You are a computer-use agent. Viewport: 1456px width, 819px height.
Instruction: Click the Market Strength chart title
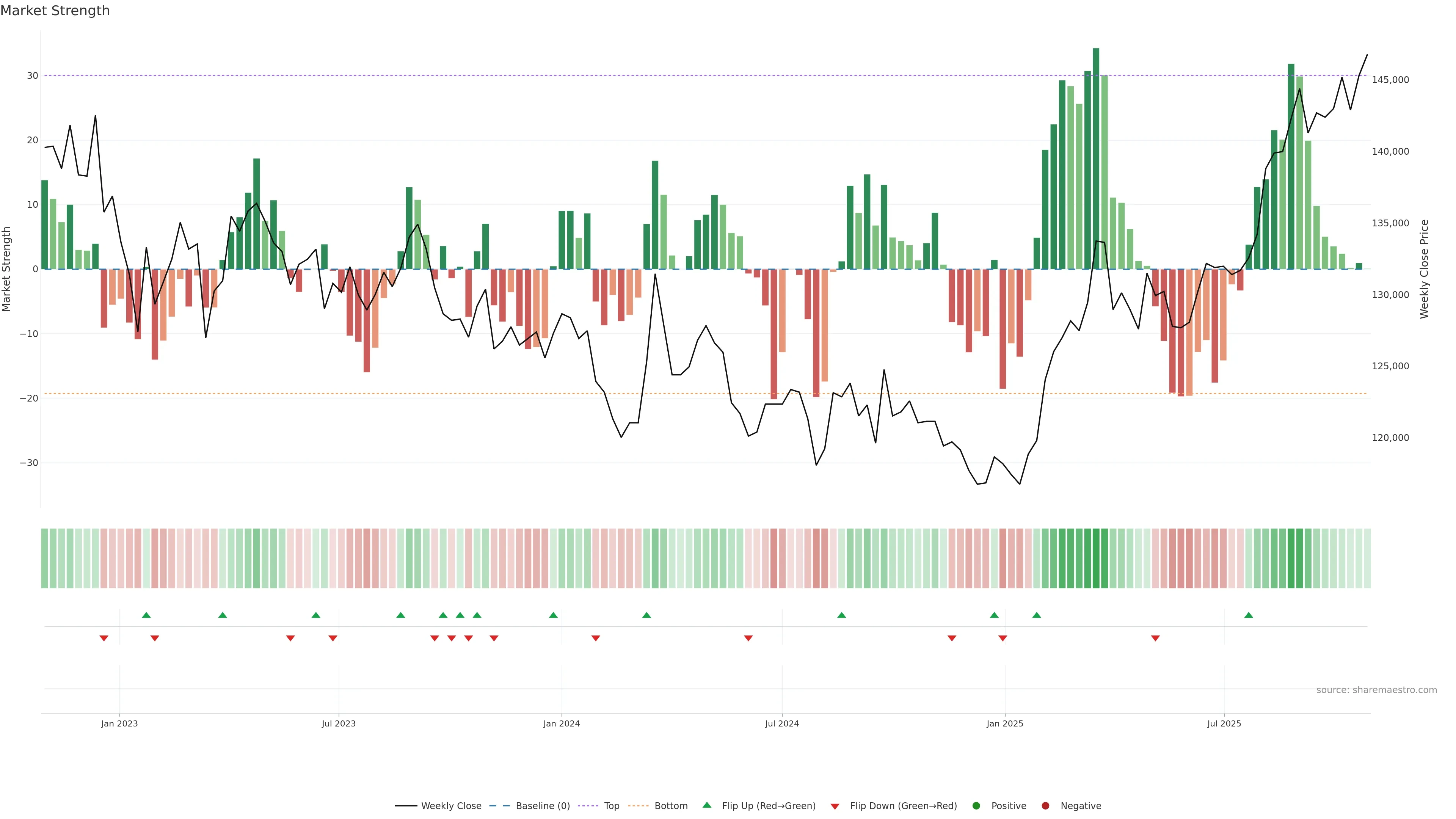click(55, 11)
